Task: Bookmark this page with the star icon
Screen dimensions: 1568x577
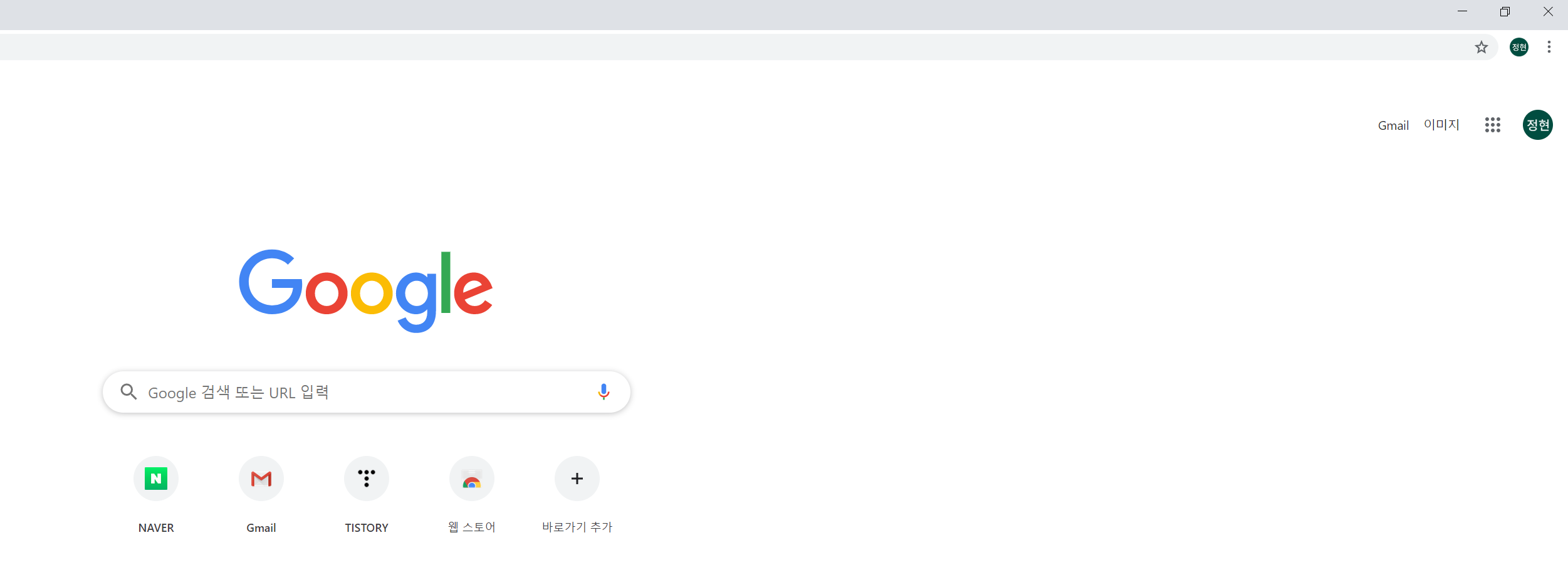Action: click(1481, 47)
